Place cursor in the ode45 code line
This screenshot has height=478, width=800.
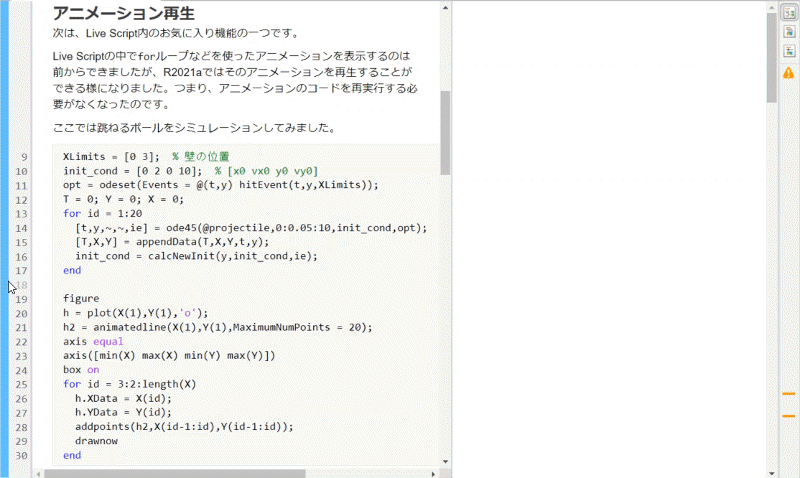click(250, 228)
